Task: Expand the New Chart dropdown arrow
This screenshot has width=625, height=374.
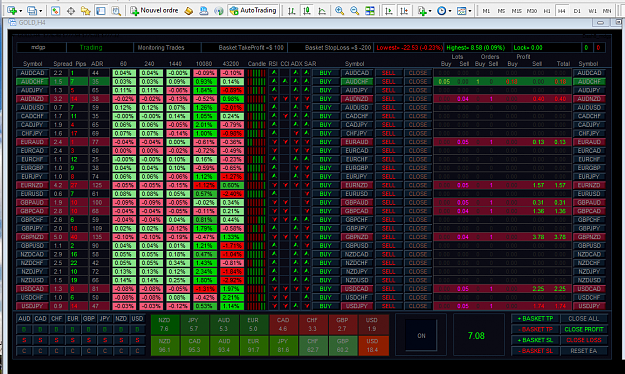Action: tap(21, 11)
